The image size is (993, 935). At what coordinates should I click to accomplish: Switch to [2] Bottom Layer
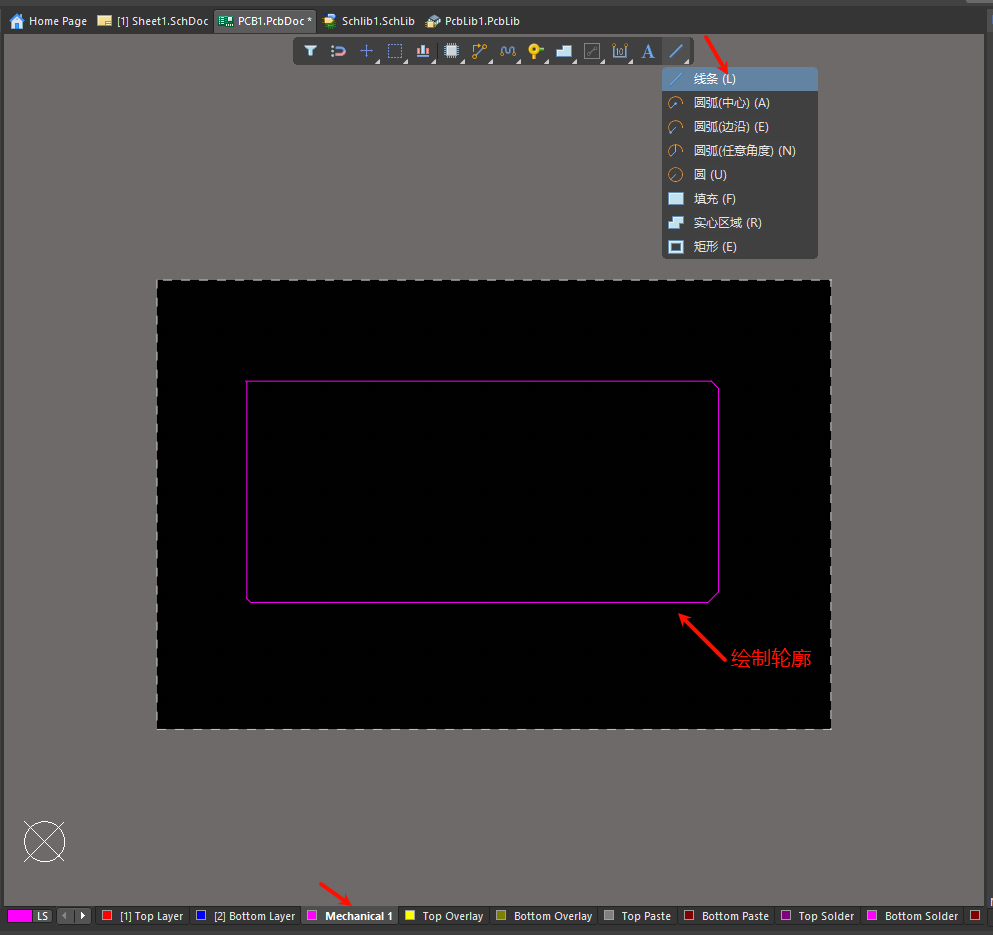[246, 916]
